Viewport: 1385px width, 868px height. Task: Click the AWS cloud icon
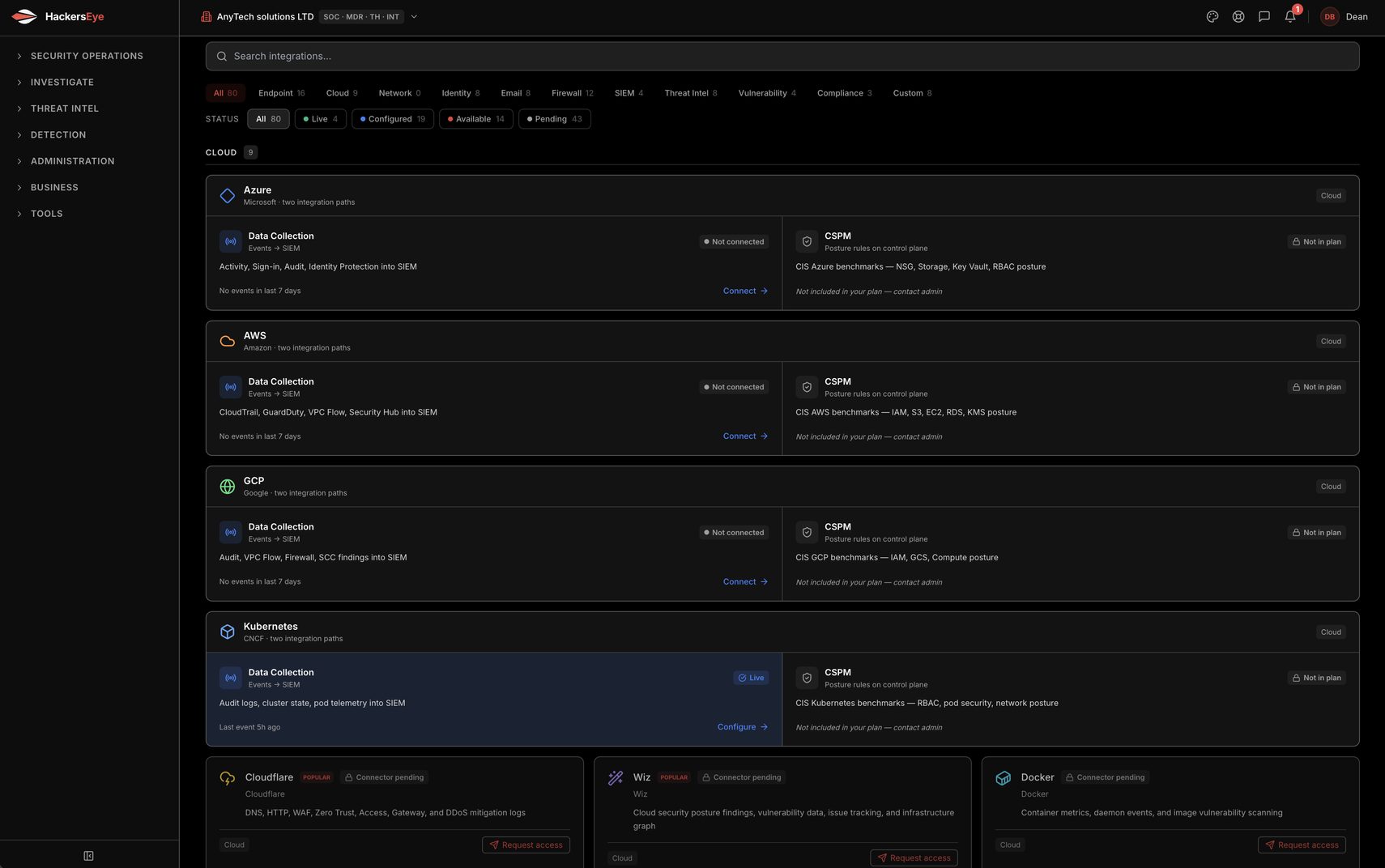click(x=228, y=342)
